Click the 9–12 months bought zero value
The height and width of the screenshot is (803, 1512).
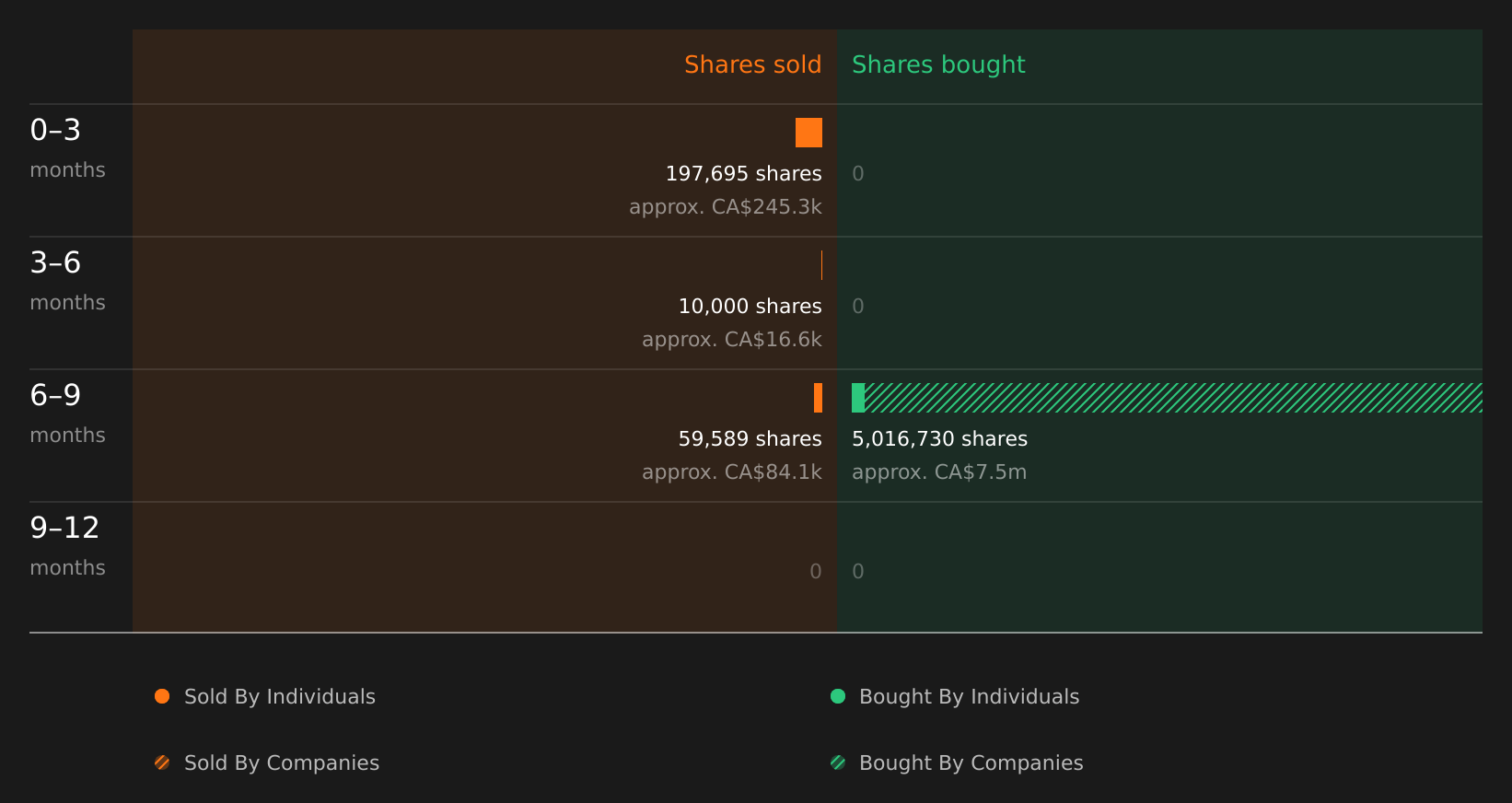[858, 571]
